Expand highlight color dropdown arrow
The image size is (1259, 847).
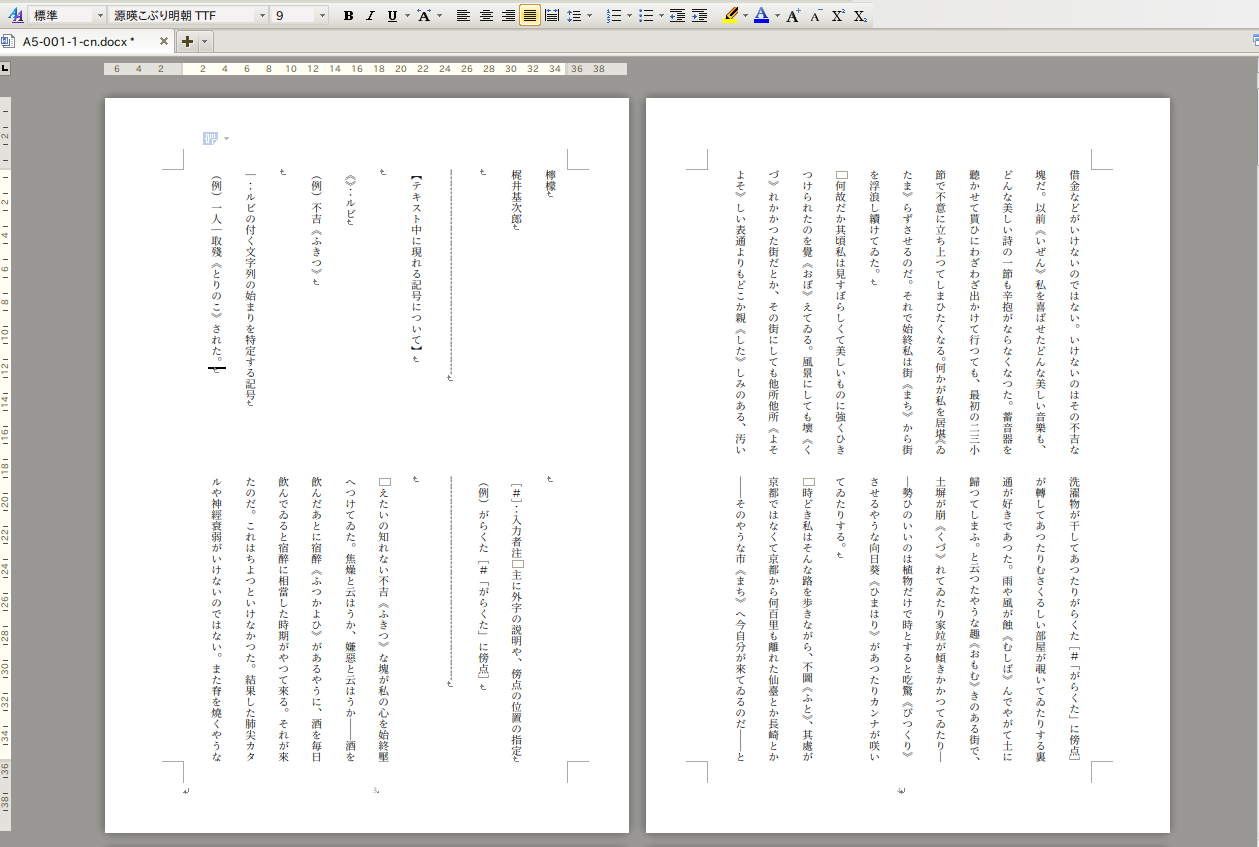[x=746, y=16]
